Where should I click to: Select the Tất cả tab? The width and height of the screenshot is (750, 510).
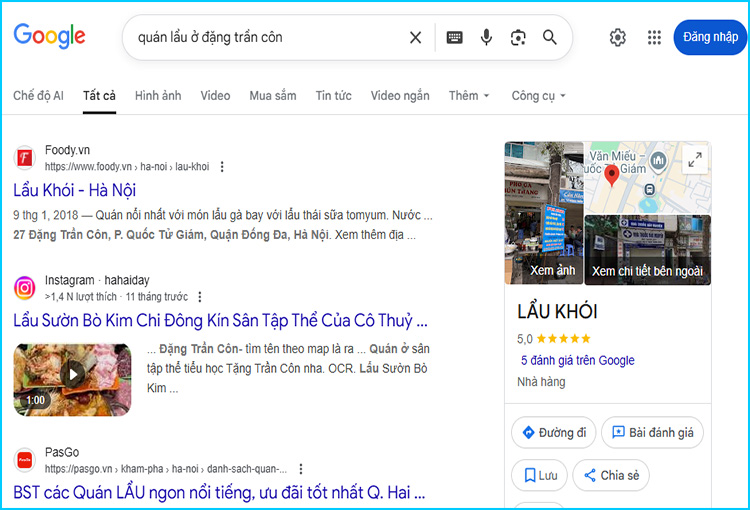[x=99, y=96]
